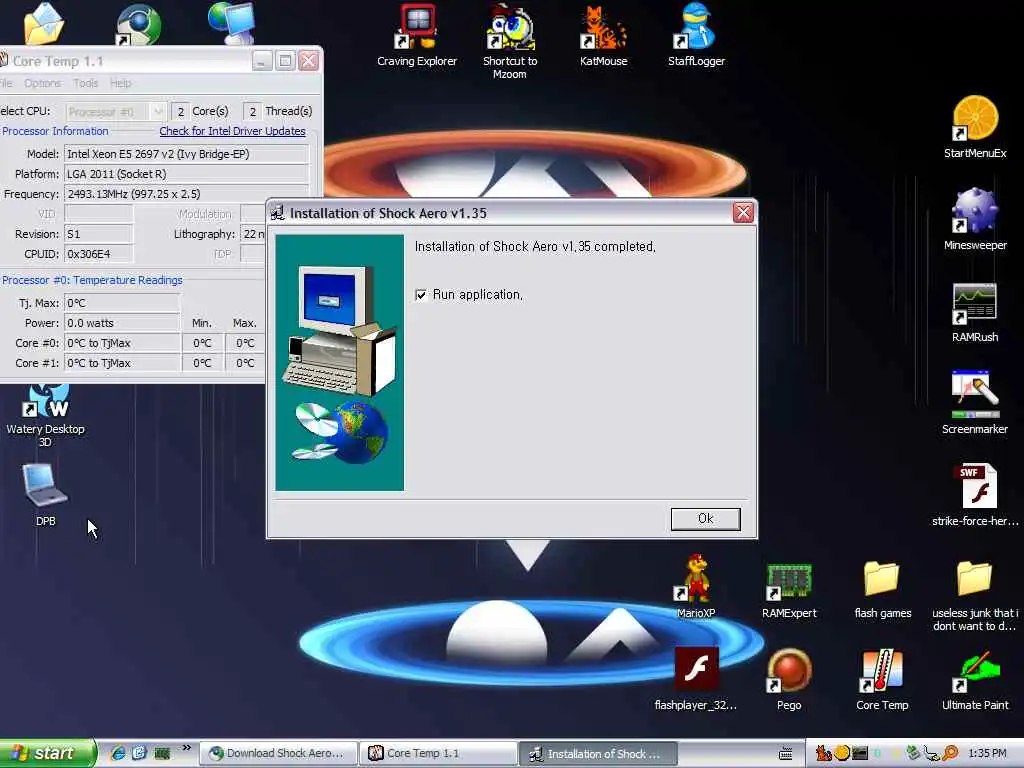Select the flashplayer_32 installer icon
1024x768 pixels.
(x=696, y=679)
